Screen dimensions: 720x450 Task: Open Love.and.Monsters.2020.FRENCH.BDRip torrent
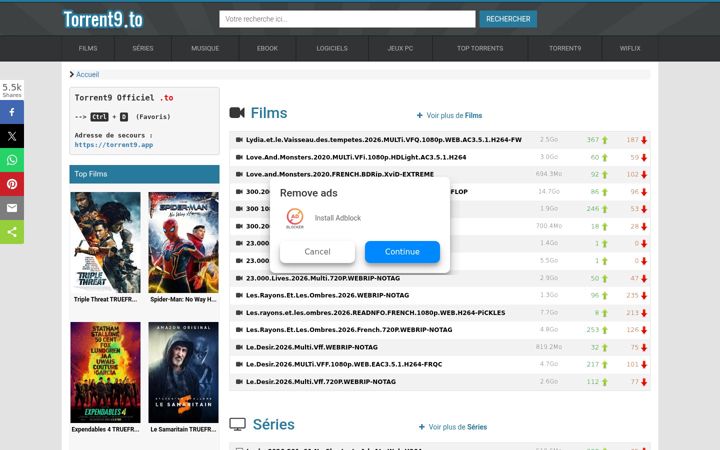point(340,174)
